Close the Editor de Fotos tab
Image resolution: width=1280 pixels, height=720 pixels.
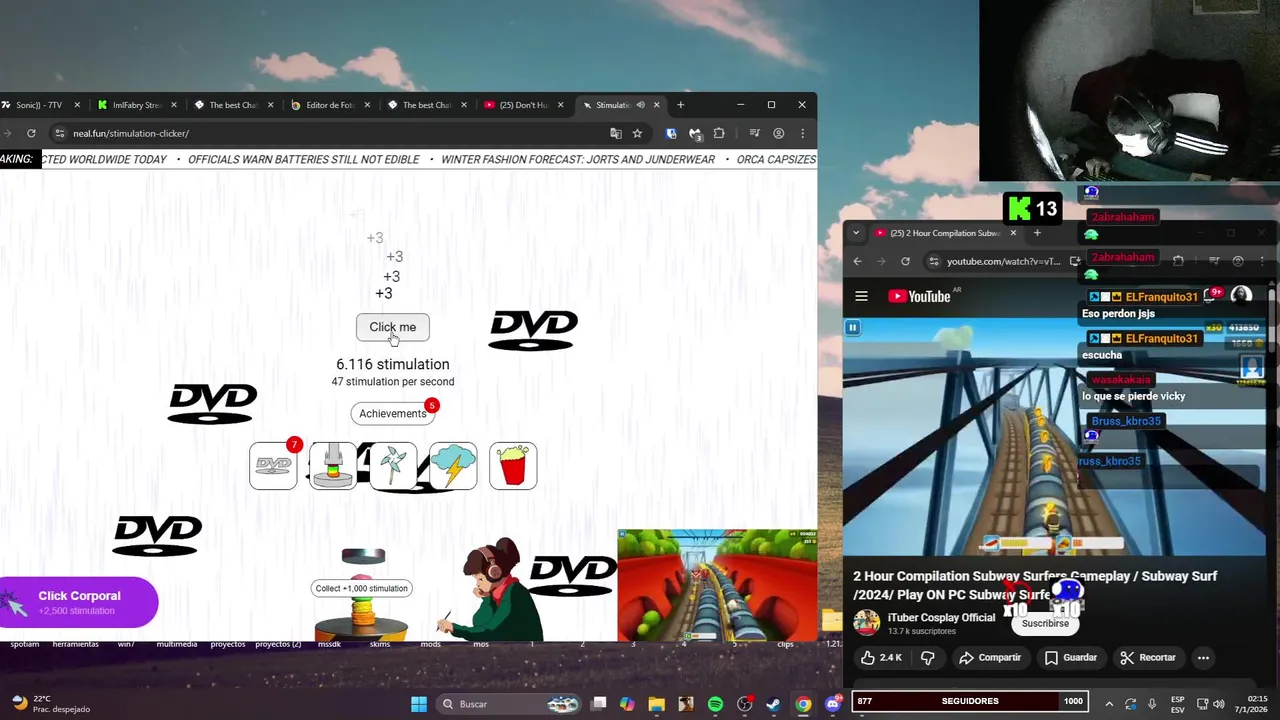(x=367, y=105)
